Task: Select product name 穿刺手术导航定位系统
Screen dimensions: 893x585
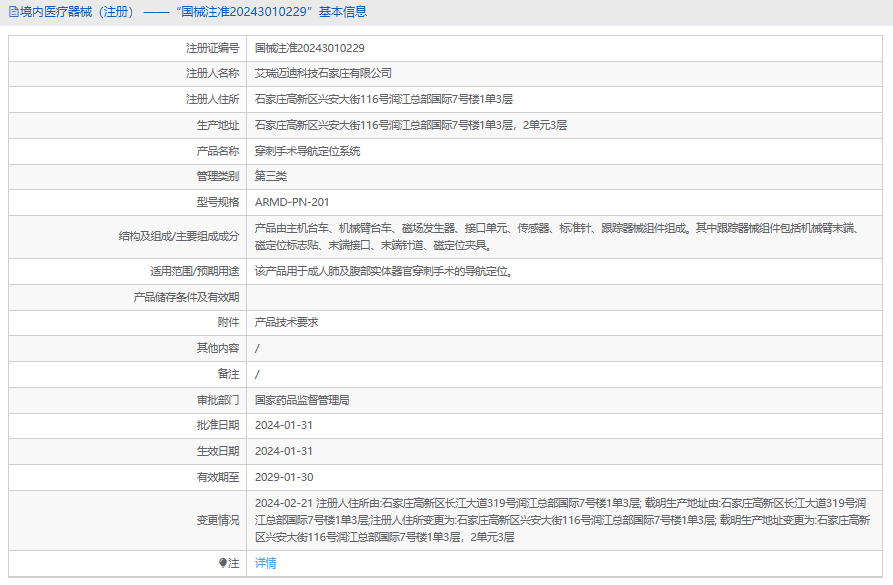Action: coord(307,151)
